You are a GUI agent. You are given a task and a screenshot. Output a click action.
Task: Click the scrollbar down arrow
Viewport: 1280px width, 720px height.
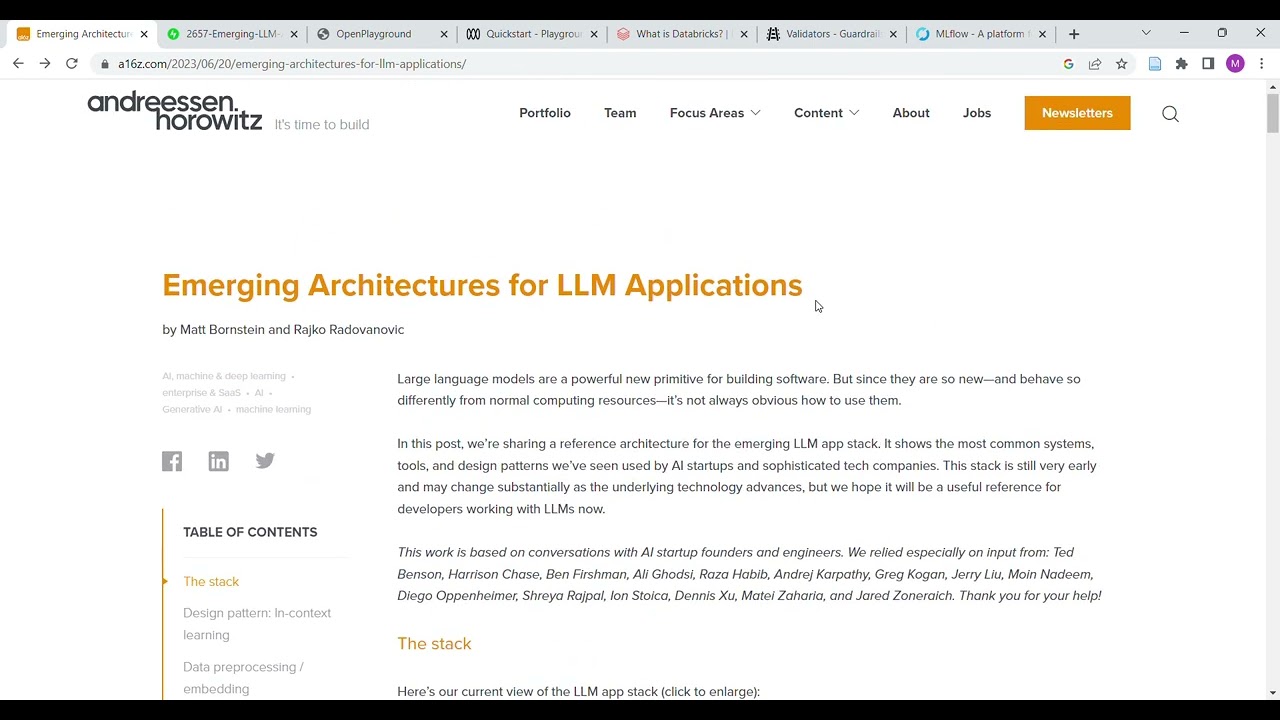pyautogui.click(x=1272, y=692)
